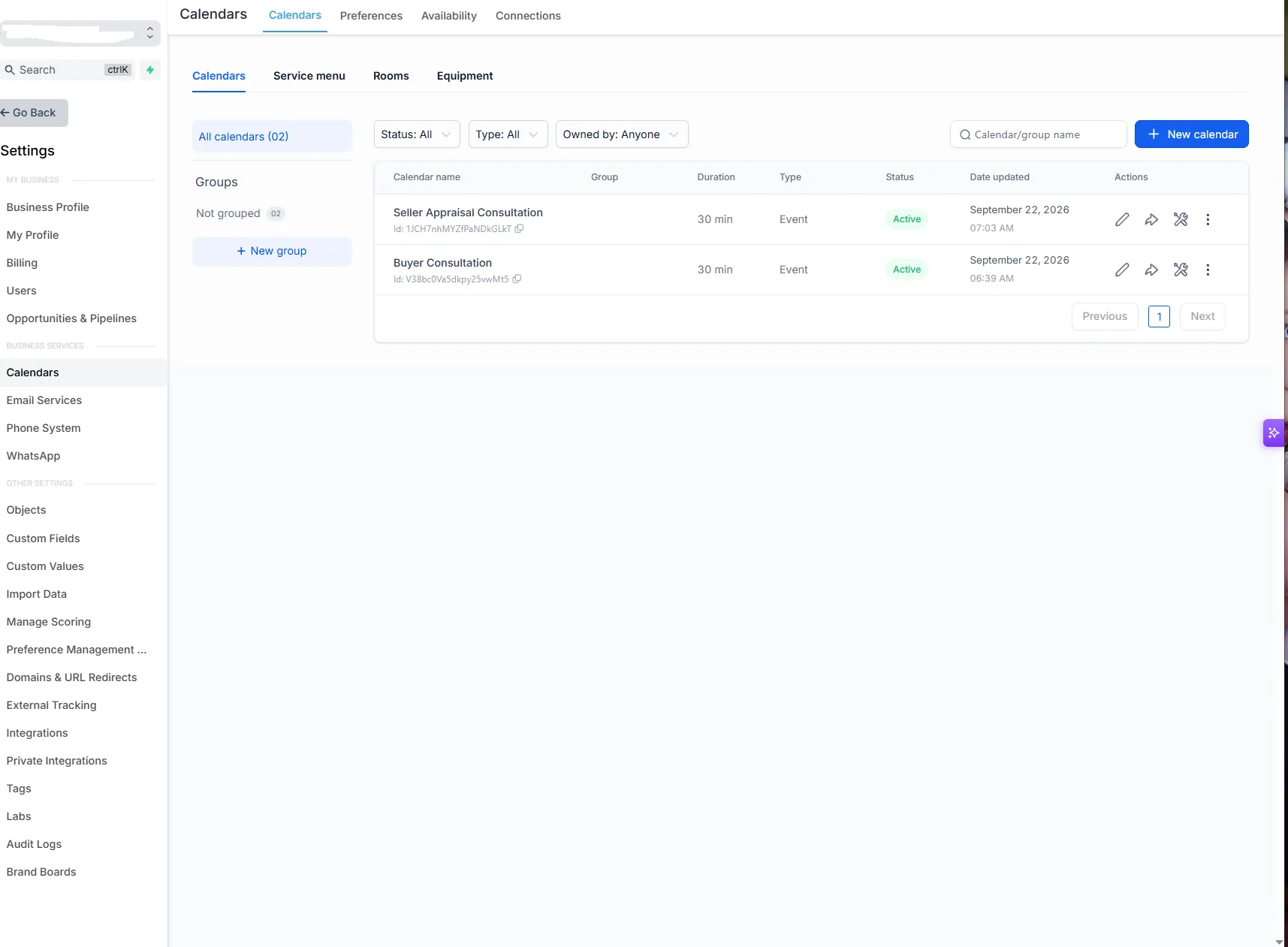Open the Seller Appraisal Consultation calendar name
1288x947 pixels.
[x=468, y=213]
